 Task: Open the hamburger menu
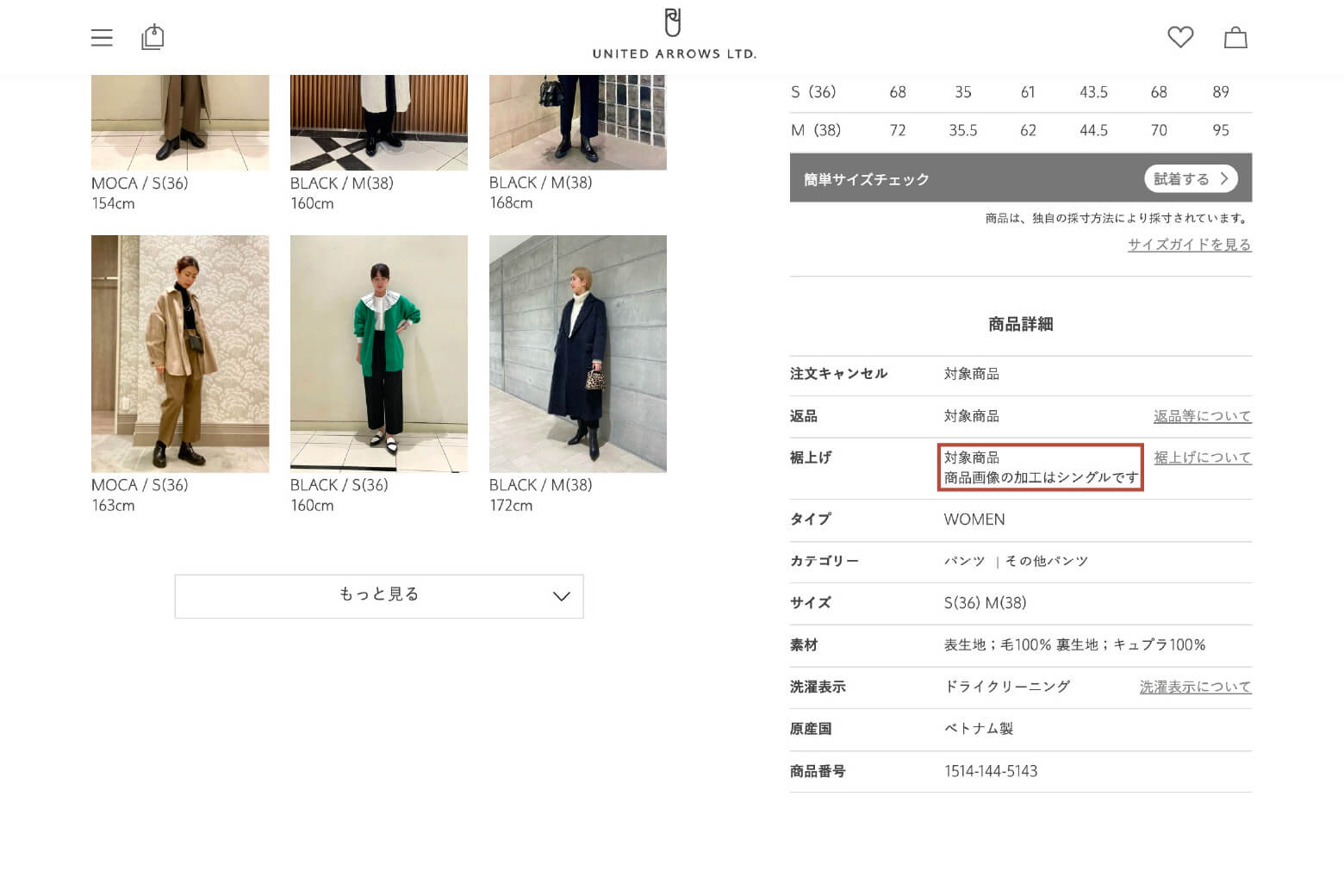tap(102, 37)
